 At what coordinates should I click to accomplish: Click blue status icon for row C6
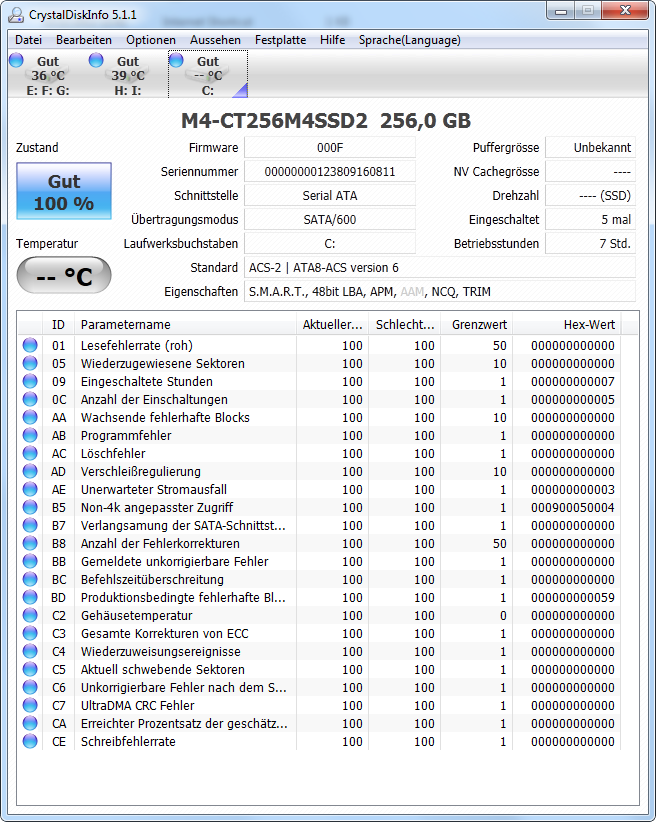click(30, 687)
